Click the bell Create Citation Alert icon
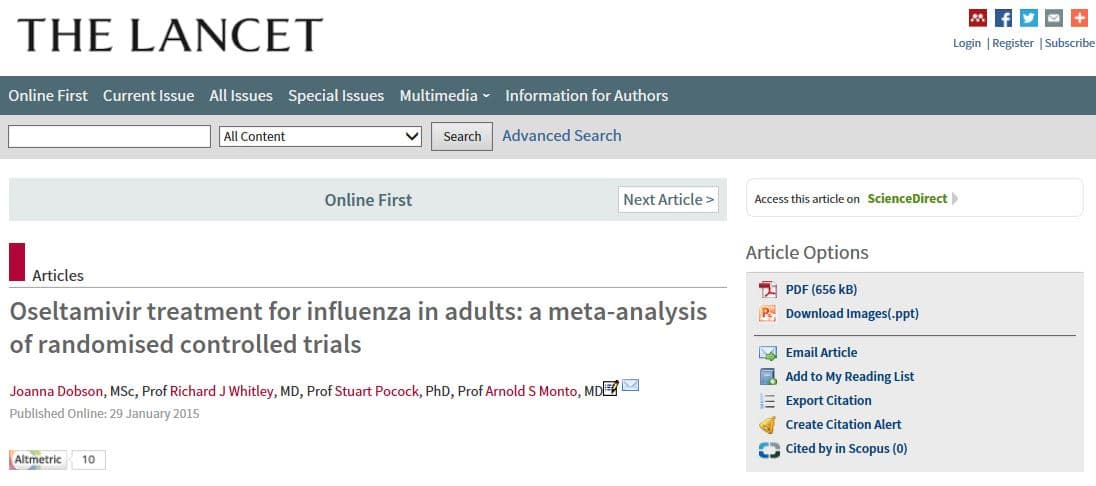 tap(768, 425)
